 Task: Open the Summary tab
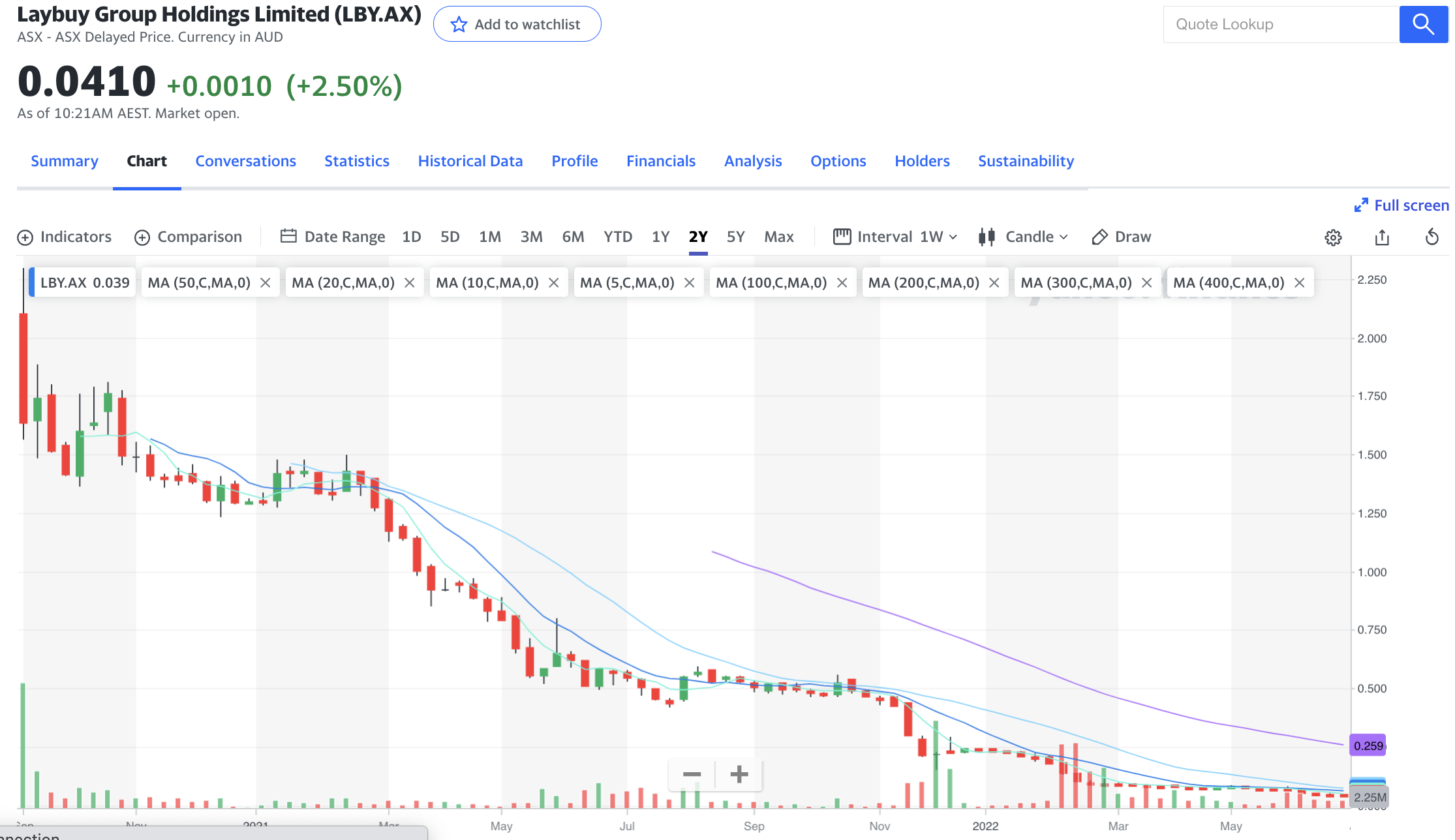pyautogui.click(x=65, y=161)
